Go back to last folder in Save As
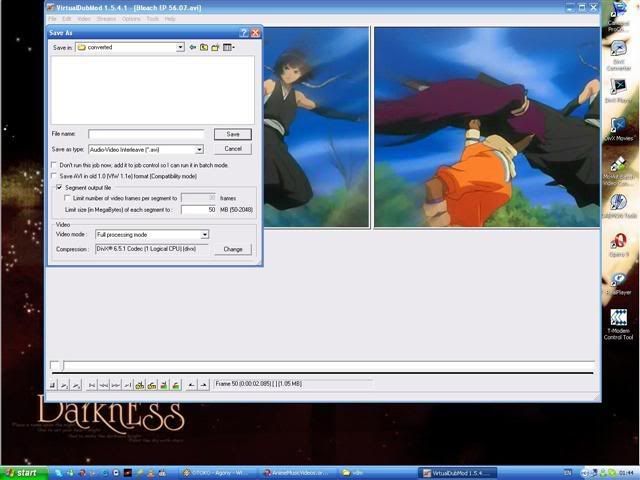Image resolution: width=640 pixels, height=480 pixels. tap(192, 47)
